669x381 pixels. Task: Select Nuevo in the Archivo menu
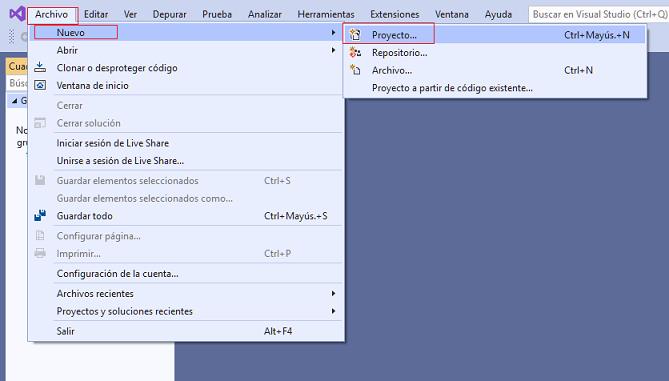point(186,32)
